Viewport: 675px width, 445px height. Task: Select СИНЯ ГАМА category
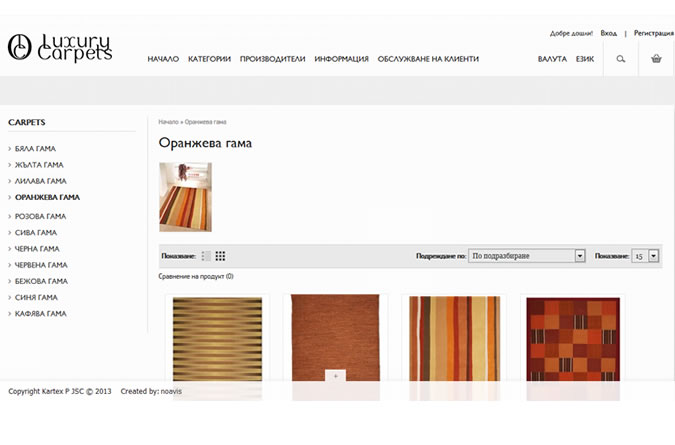[36, 298]
